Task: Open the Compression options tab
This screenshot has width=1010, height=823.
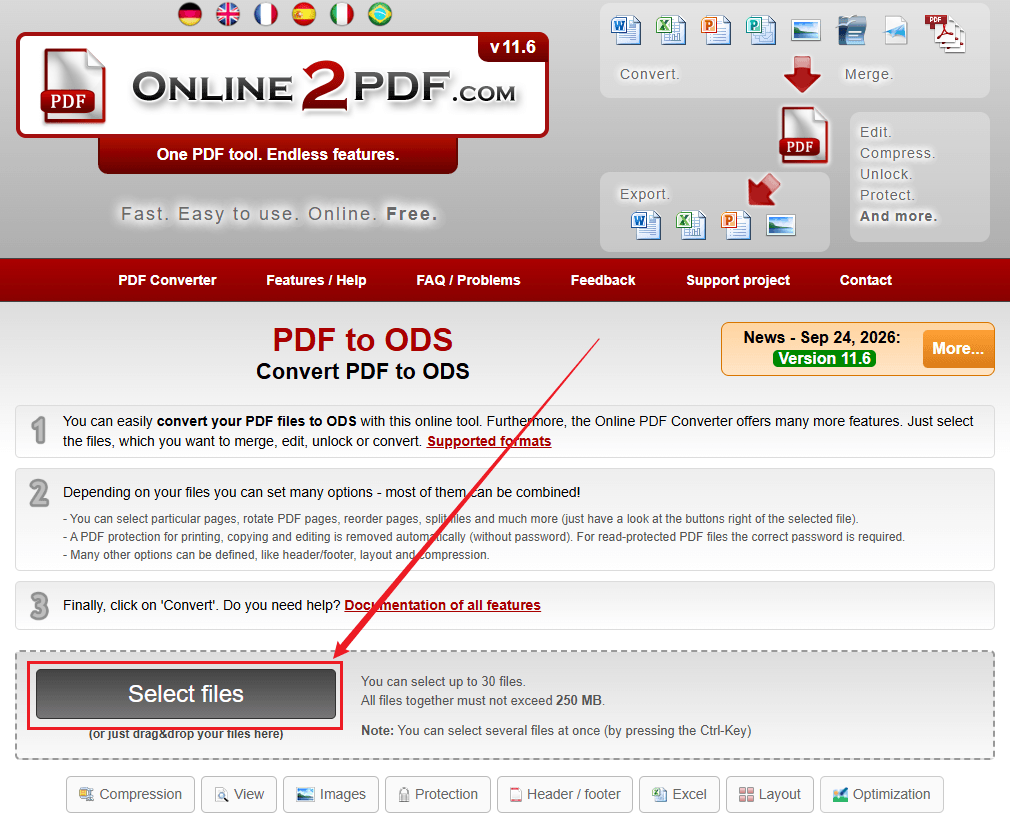Action: pos(131,794)
